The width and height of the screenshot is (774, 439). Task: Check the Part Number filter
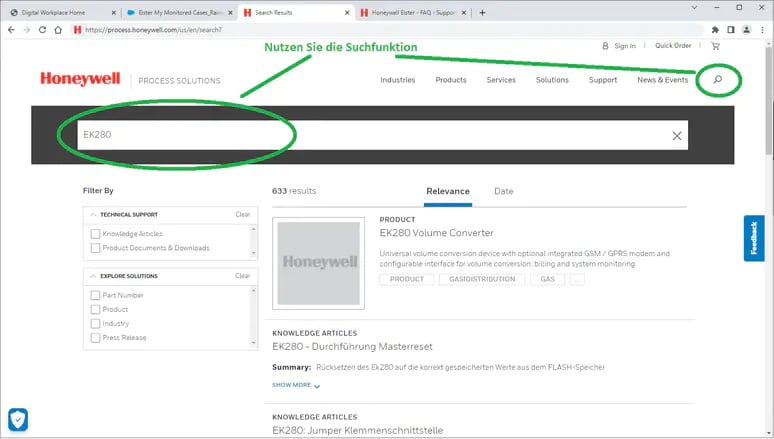95,295
